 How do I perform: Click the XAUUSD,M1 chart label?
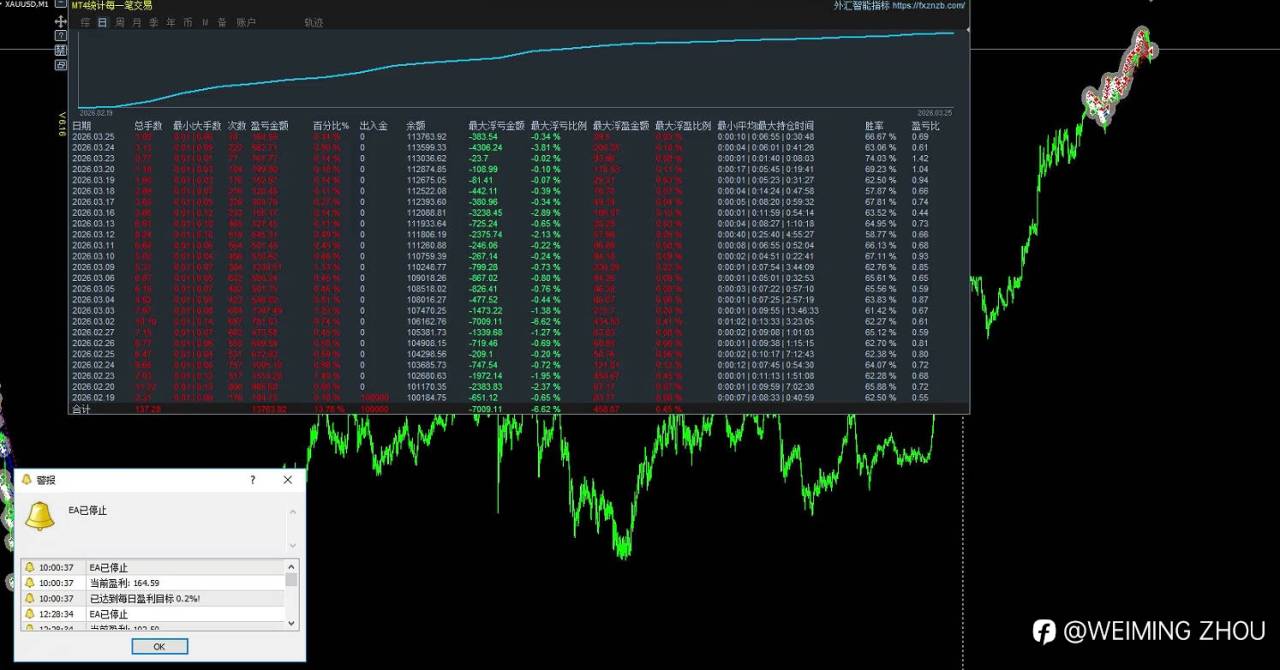click(27, 4)
